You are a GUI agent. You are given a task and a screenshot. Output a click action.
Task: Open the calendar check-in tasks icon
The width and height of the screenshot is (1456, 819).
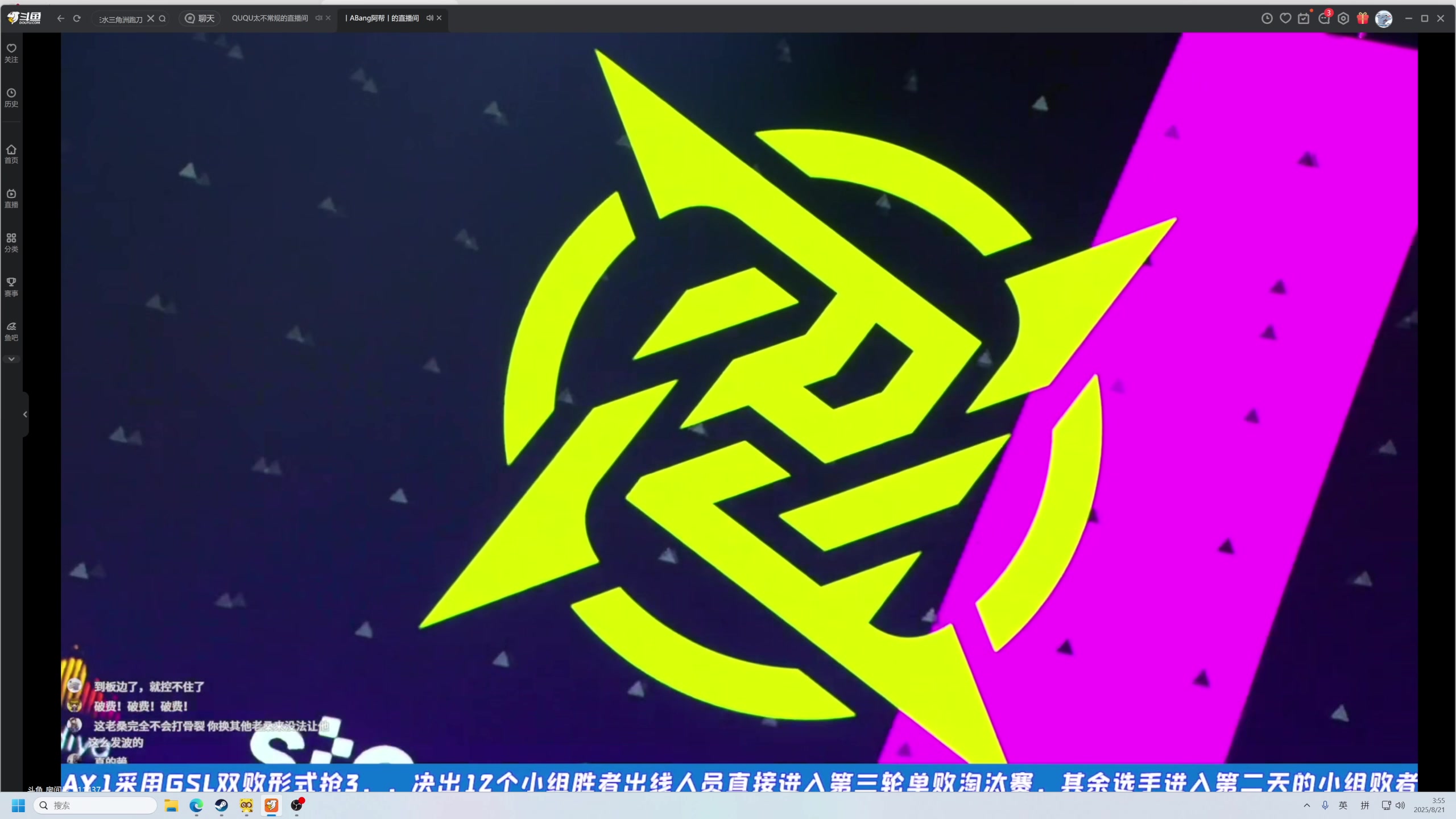[x=1304, y=19]
